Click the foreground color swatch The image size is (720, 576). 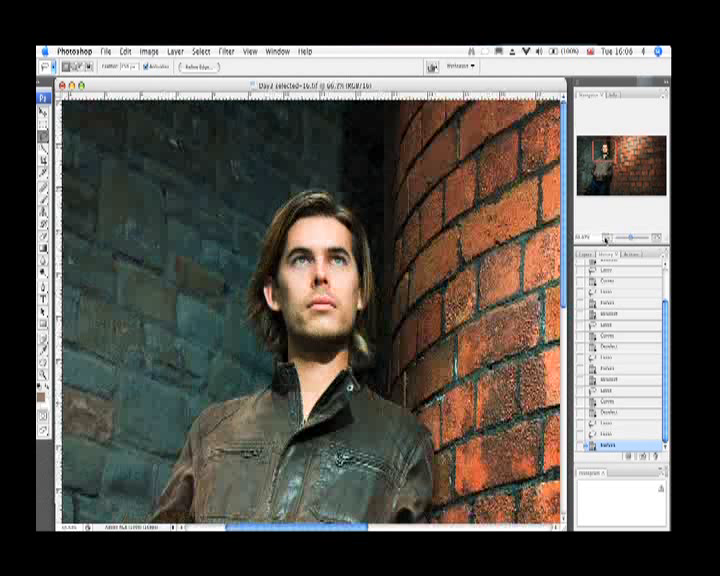pyautogui.click(x=41, y=397)
